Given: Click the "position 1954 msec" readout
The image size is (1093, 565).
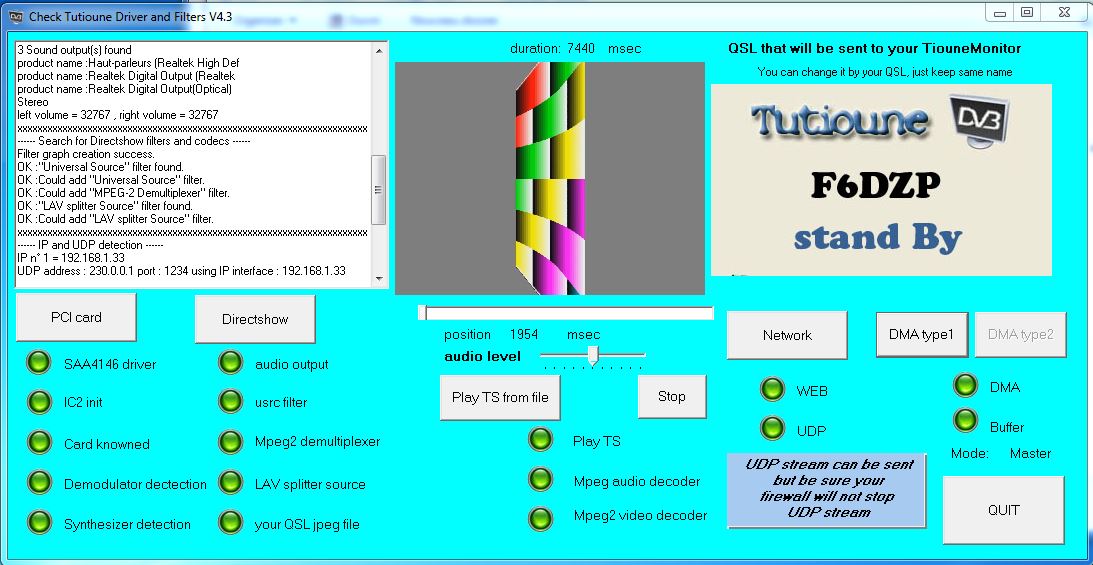Looking at the screenshot, I should click(x=521, y=334).
